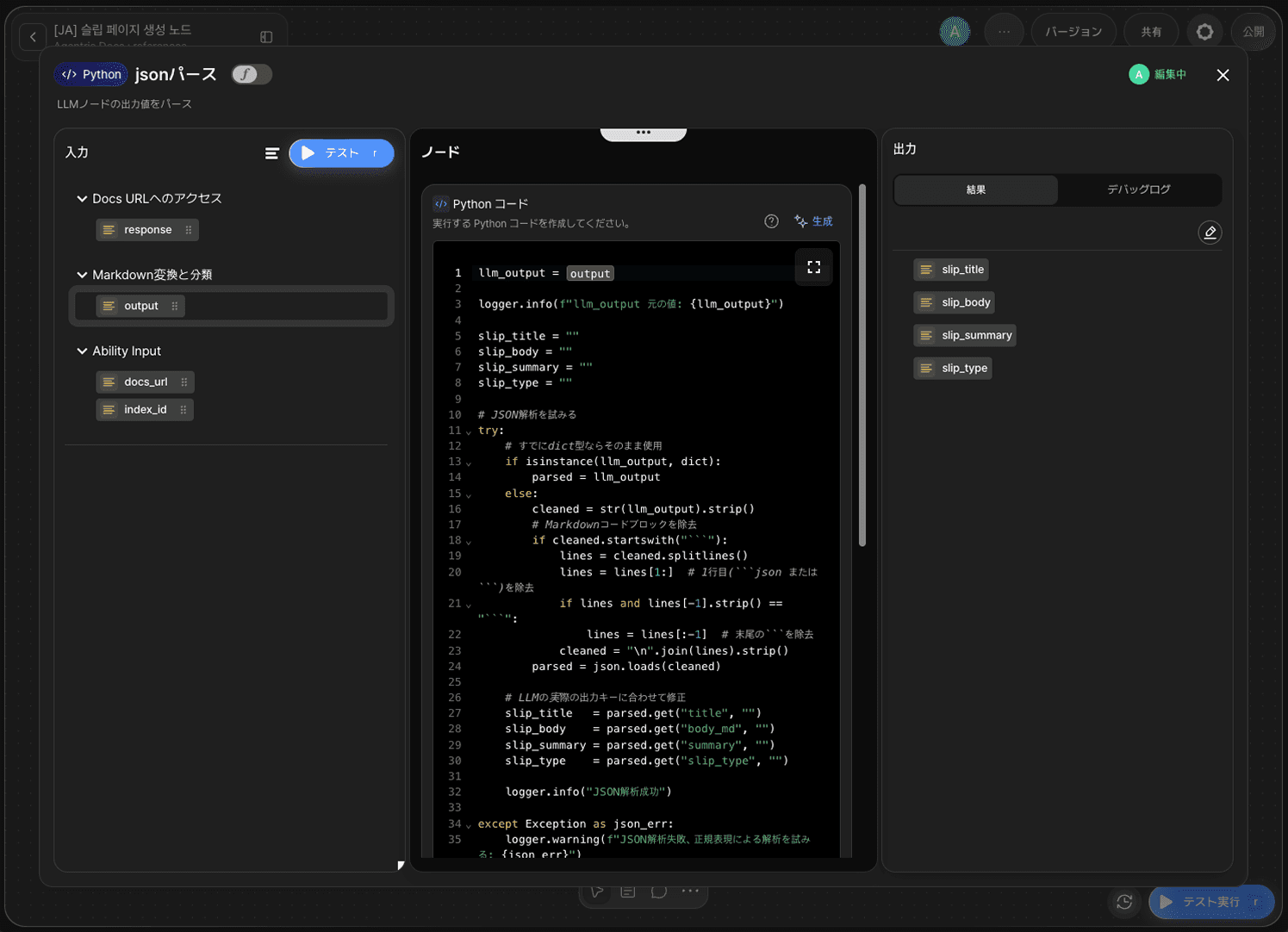The height and width of the screenshot is (932, 1288).
Task: Click the 共有 button
Action: 1151,32
